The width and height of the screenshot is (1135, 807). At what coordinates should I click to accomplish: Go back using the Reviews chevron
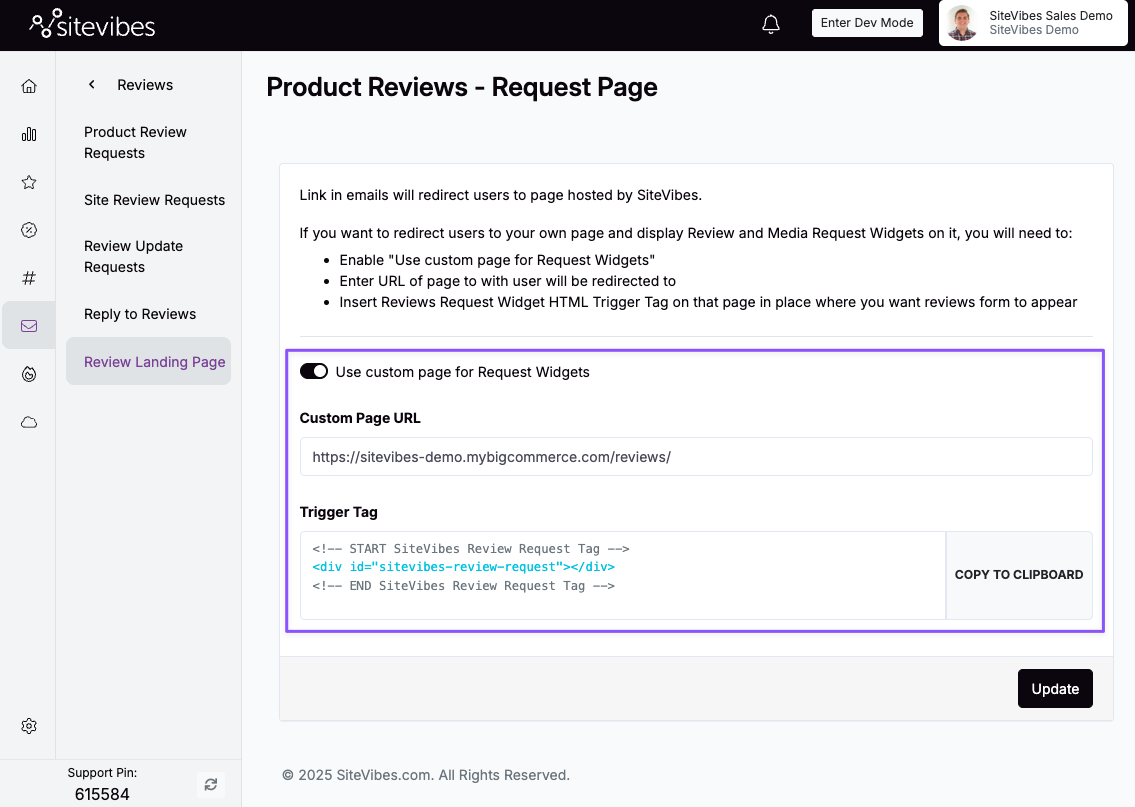92,85
